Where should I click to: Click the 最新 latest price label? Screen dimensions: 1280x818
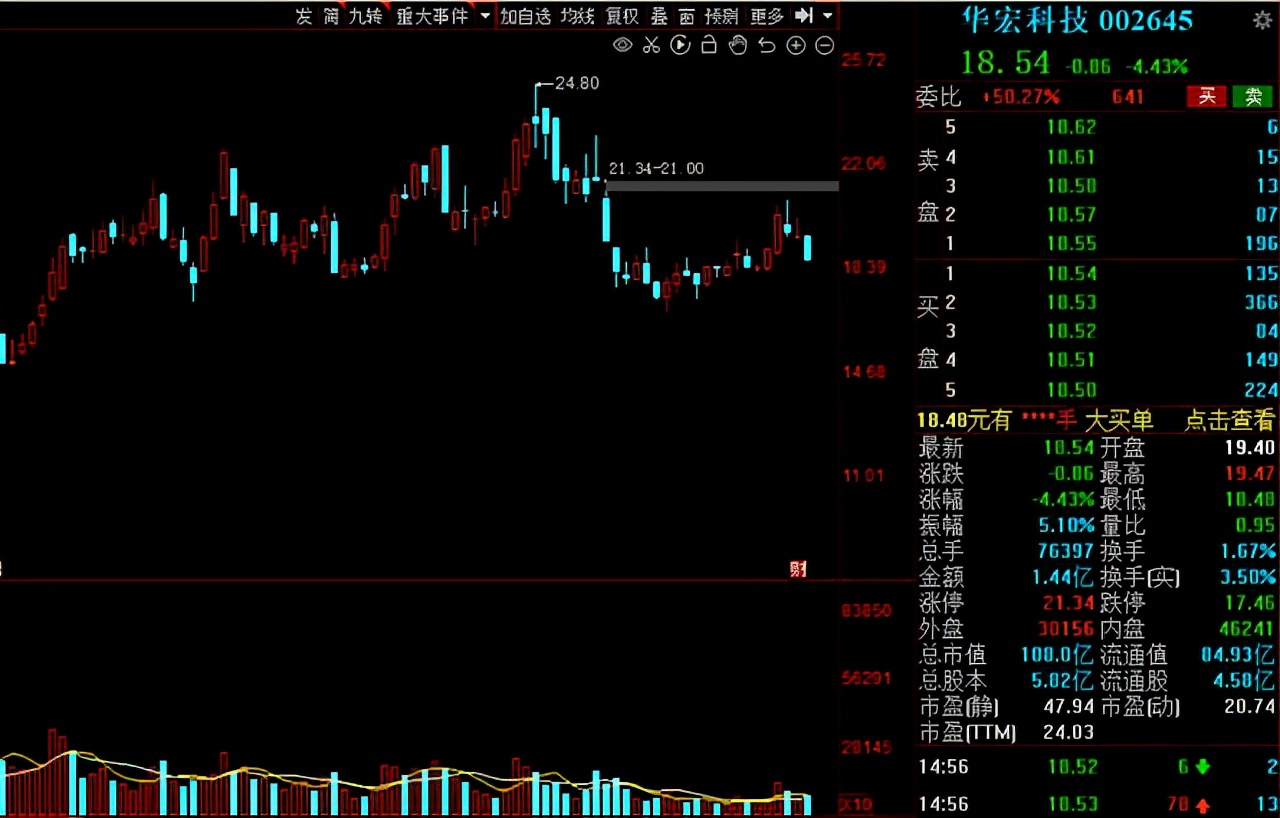point(941,448)
